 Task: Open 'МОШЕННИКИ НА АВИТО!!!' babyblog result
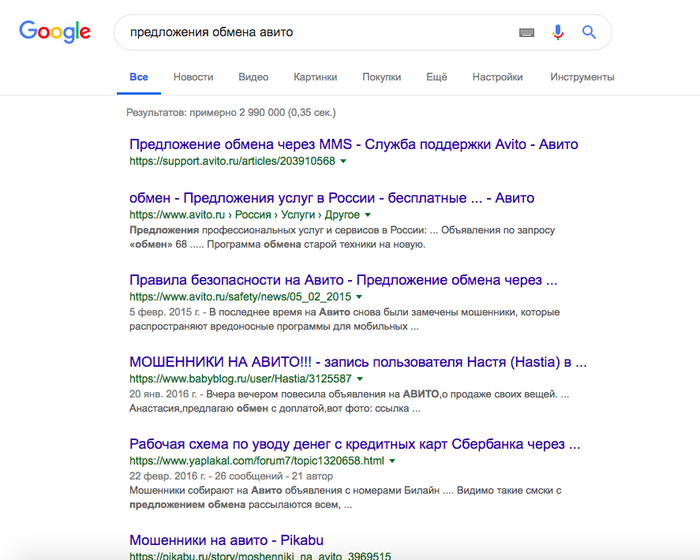(358, 362)
